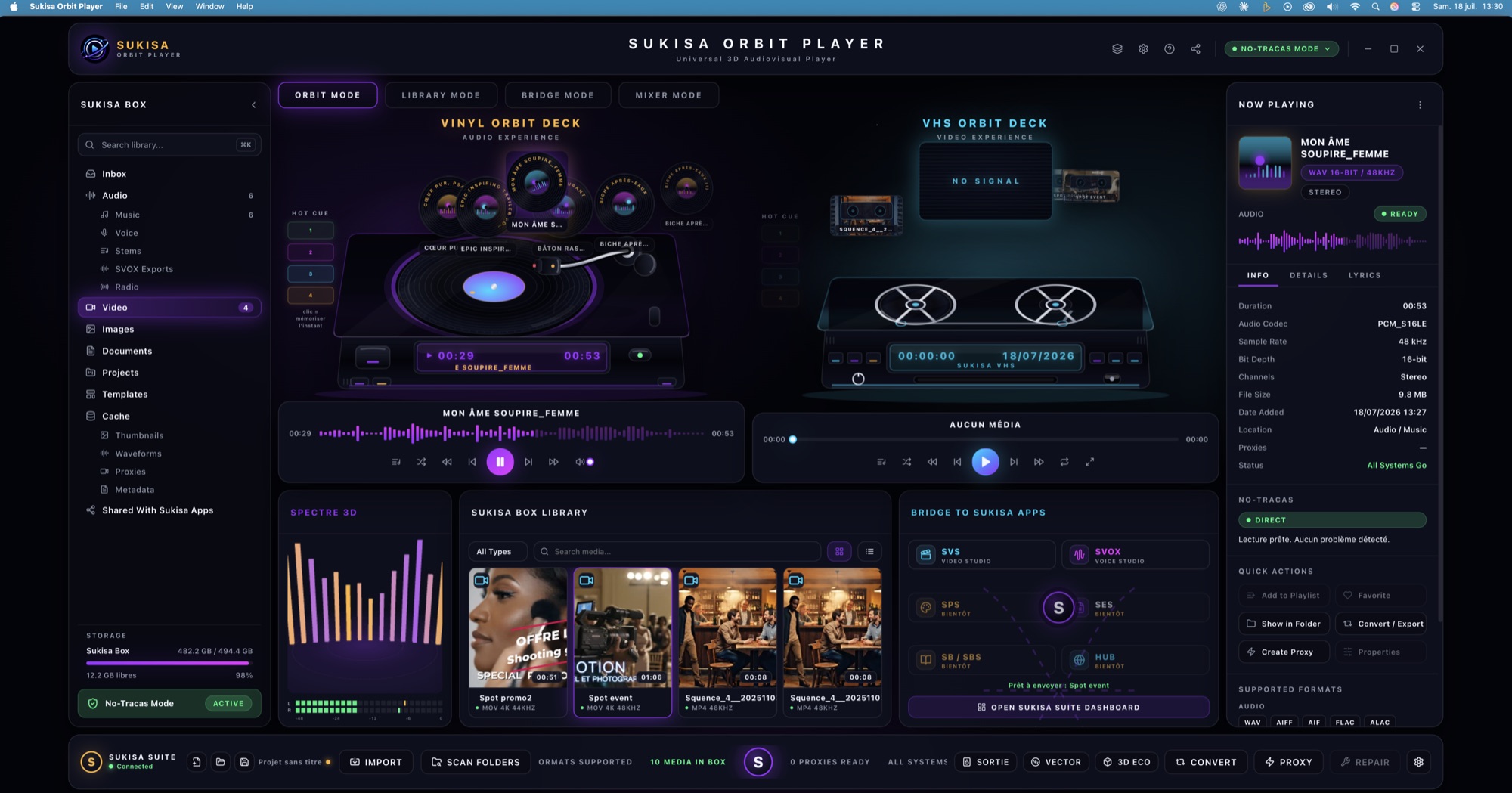Click the Scan Folders button
The image size is (1512, 793).
(x=476, y=762)
